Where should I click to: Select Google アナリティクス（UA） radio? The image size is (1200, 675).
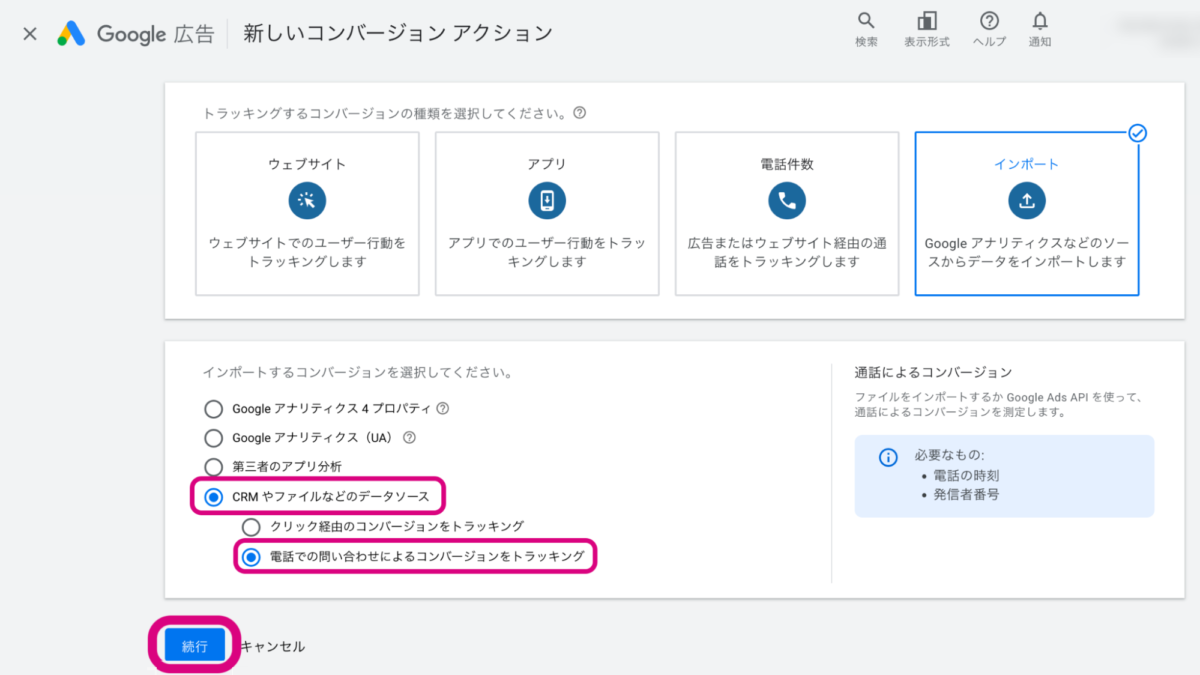click(213, 438)
